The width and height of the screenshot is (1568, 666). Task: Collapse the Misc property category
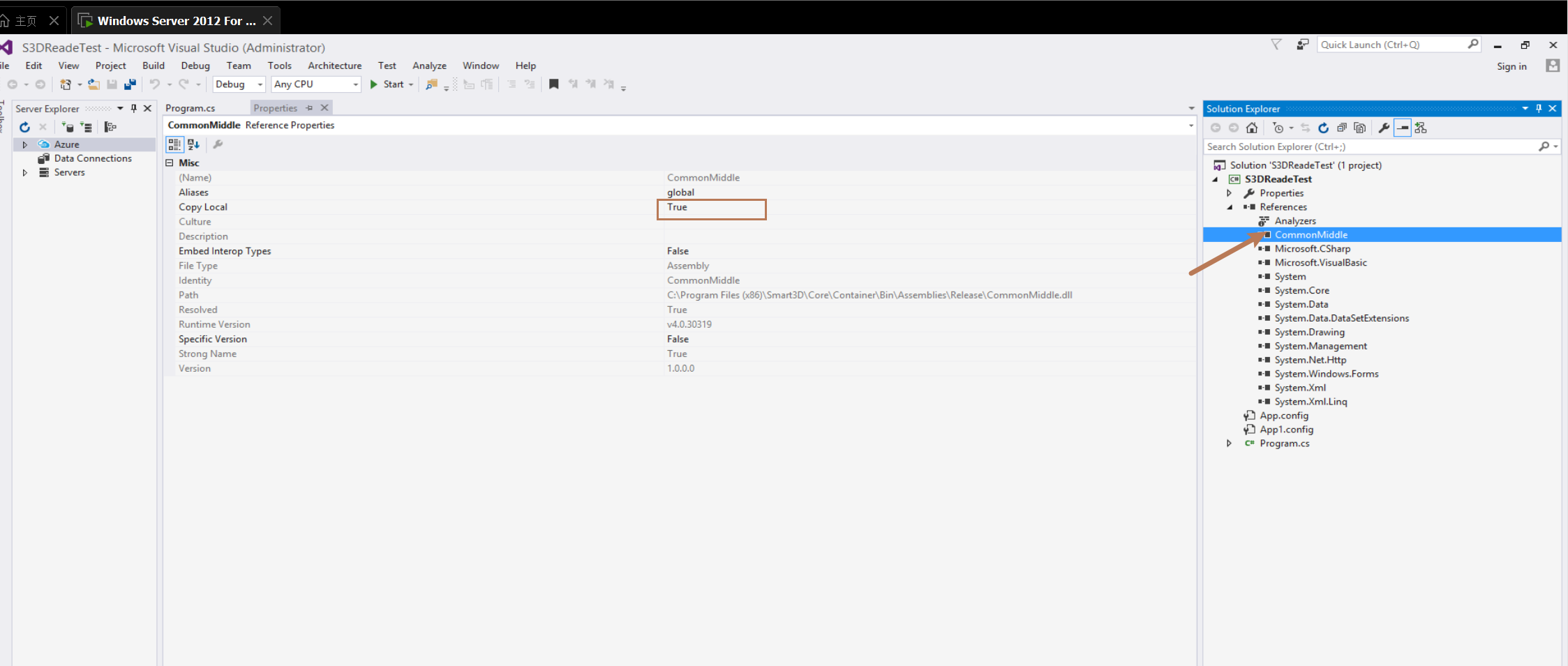coord(170,162)
